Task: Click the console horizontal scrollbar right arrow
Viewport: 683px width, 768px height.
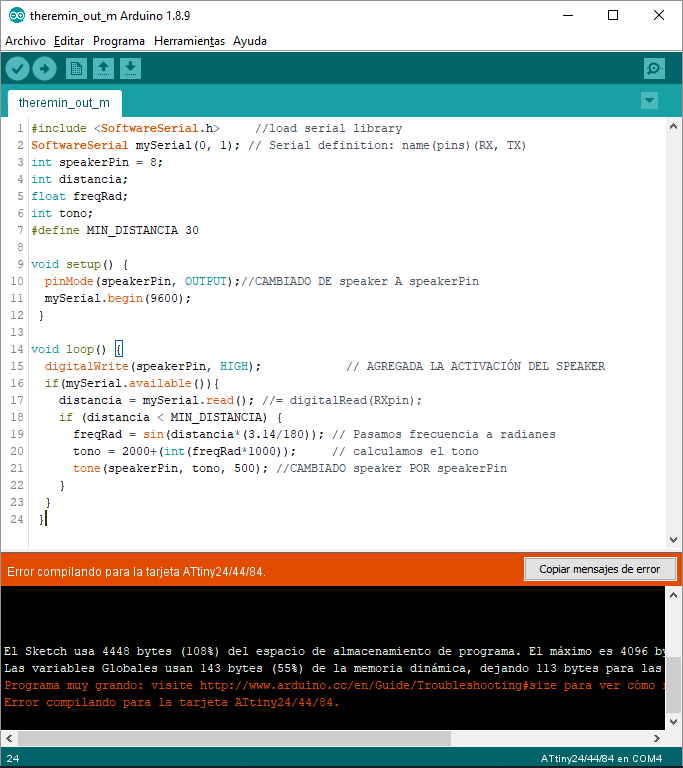Action: click(657, 738)
